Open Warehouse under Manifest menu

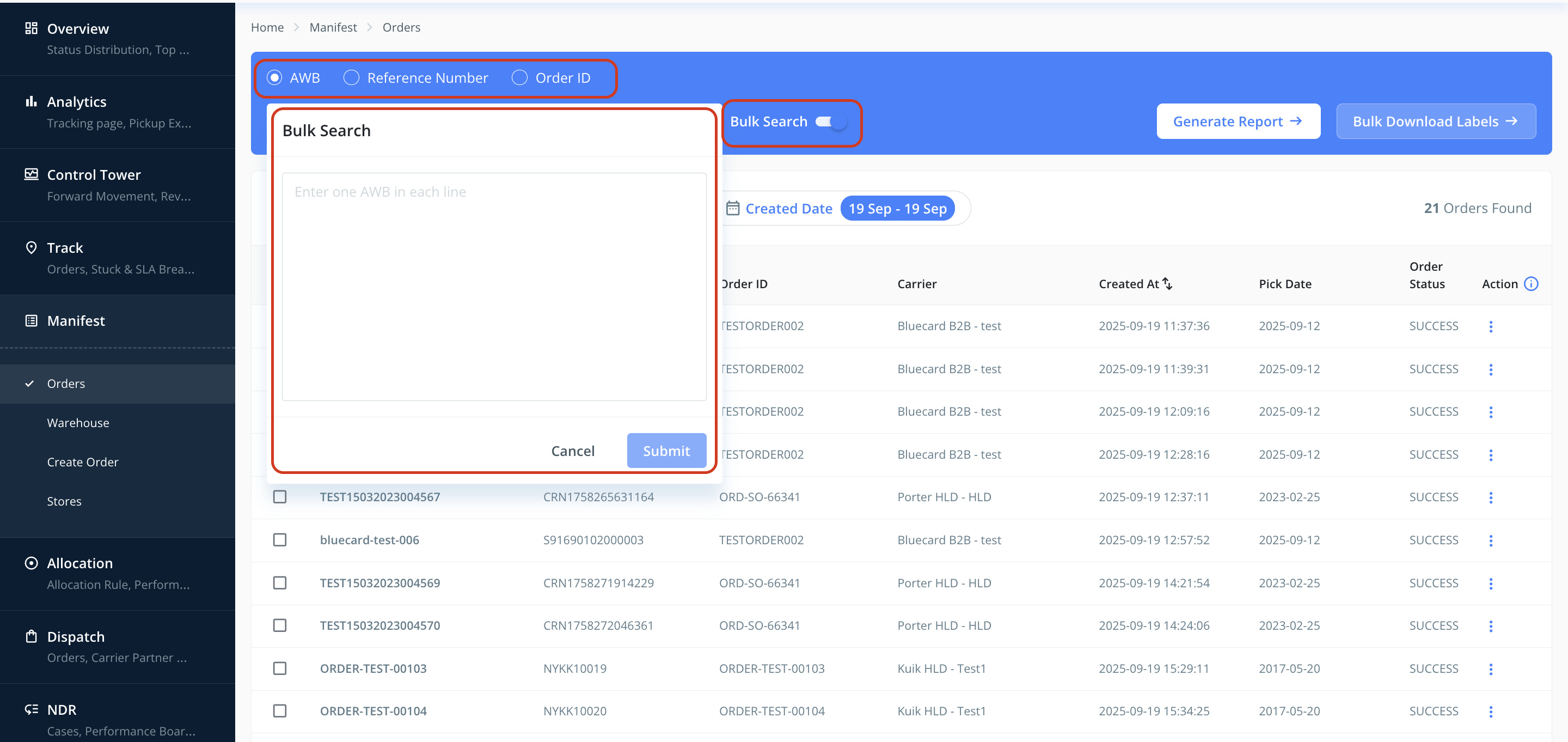pos(78,423)
